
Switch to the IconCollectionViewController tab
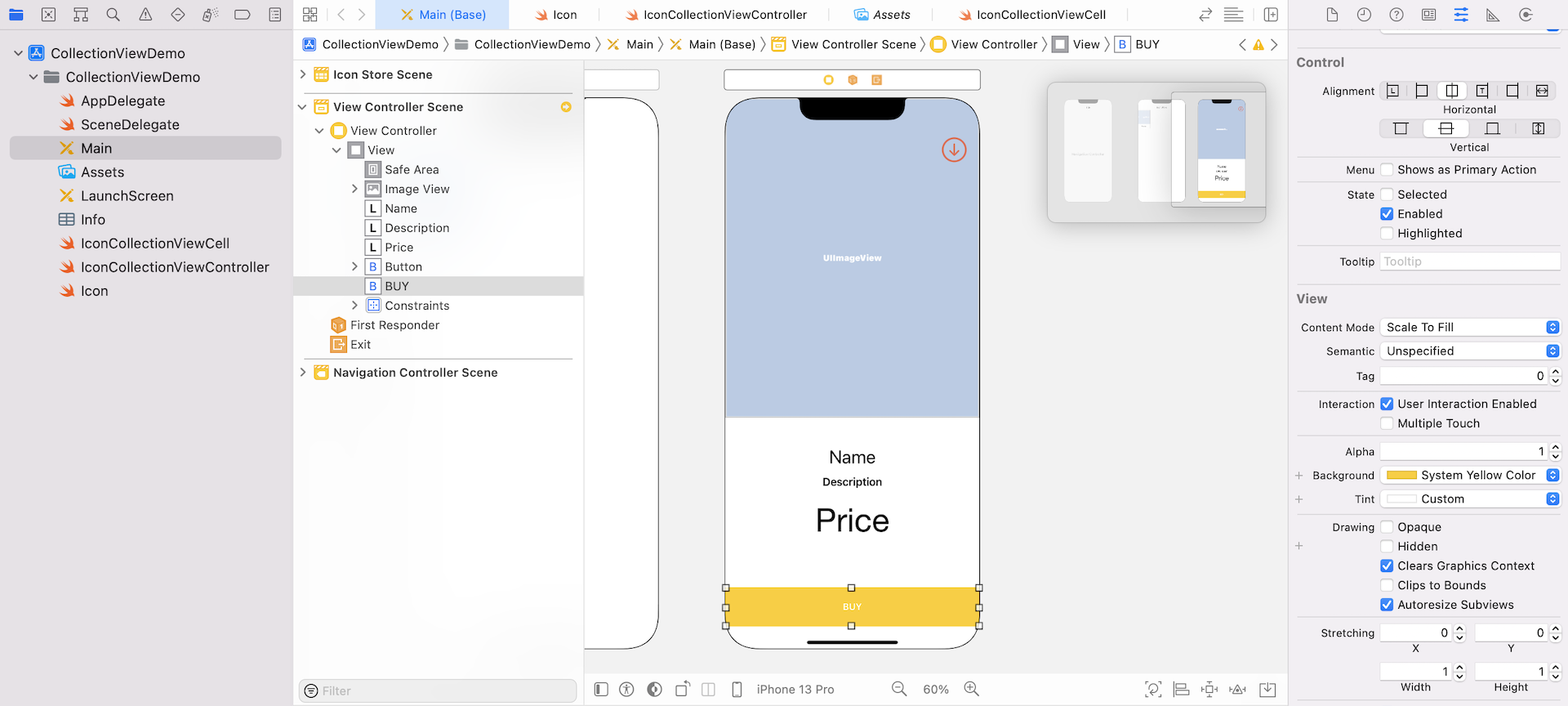tap(715, 15)
